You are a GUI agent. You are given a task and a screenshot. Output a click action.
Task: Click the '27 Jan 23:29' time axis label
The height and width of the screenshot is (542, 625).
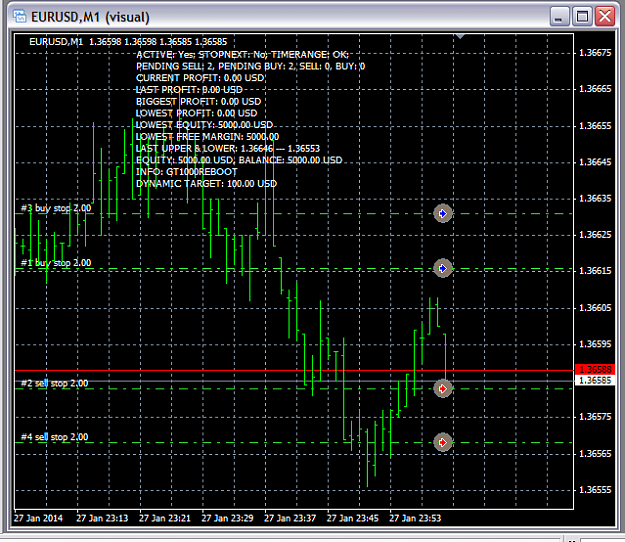pos(227,518)
